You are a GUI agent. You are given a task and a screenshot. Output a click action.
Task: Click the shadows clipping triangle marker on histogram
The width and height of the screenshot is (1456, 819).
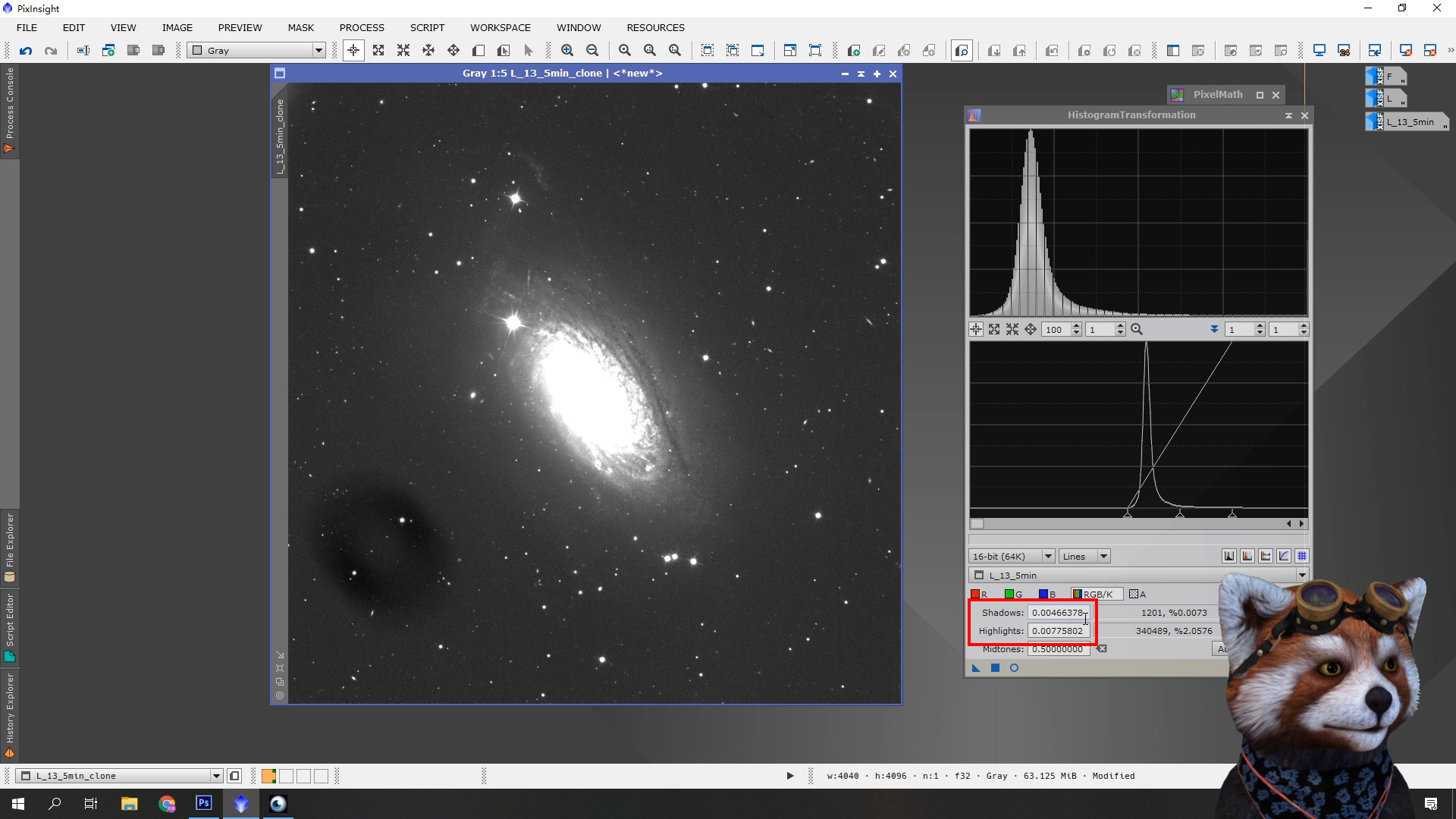[x=1128, y=514]
